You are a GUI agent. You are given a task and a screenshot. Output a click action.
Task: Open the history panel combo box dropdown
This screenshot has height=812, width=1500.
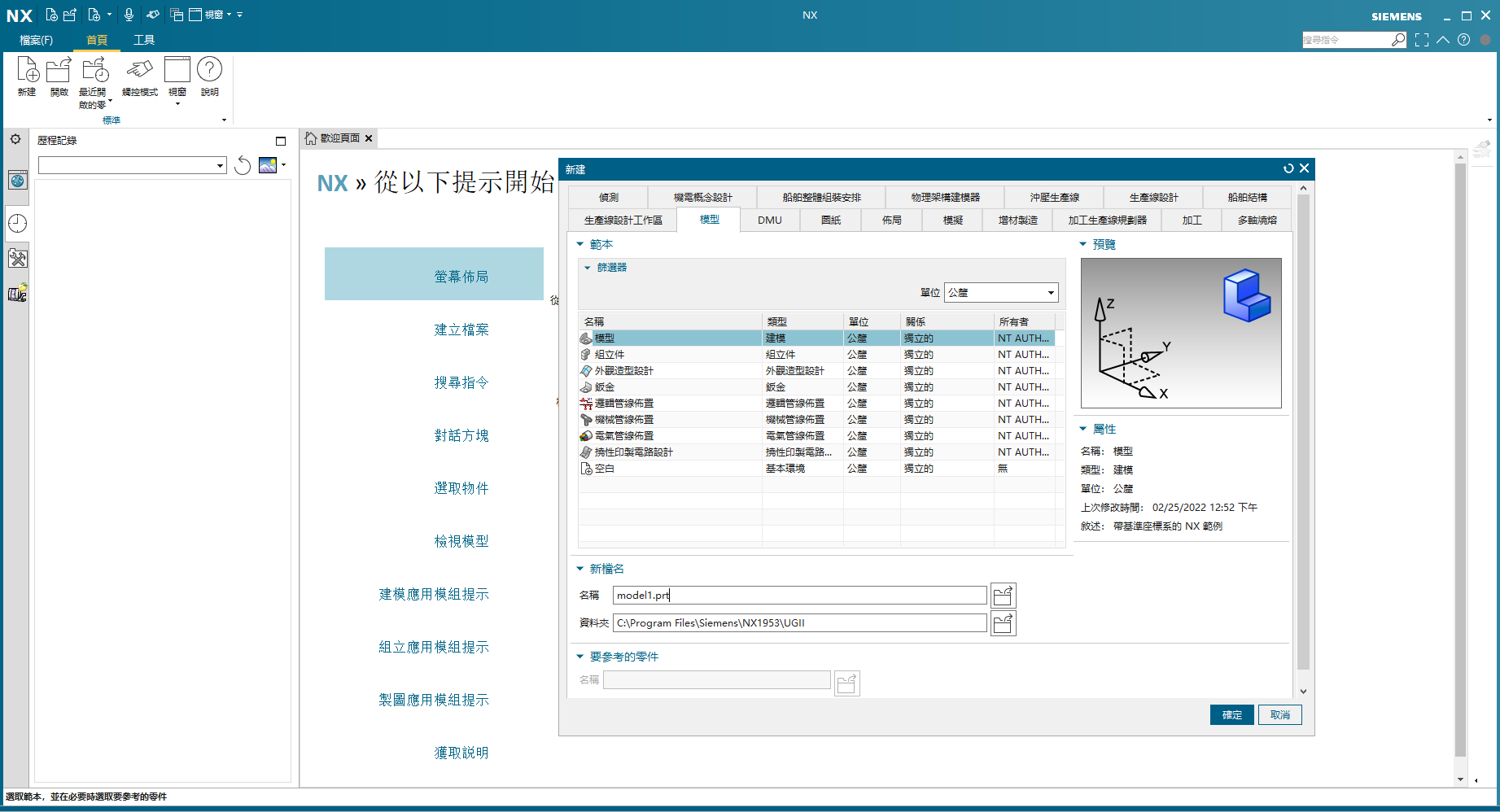(x=220, y=166)
